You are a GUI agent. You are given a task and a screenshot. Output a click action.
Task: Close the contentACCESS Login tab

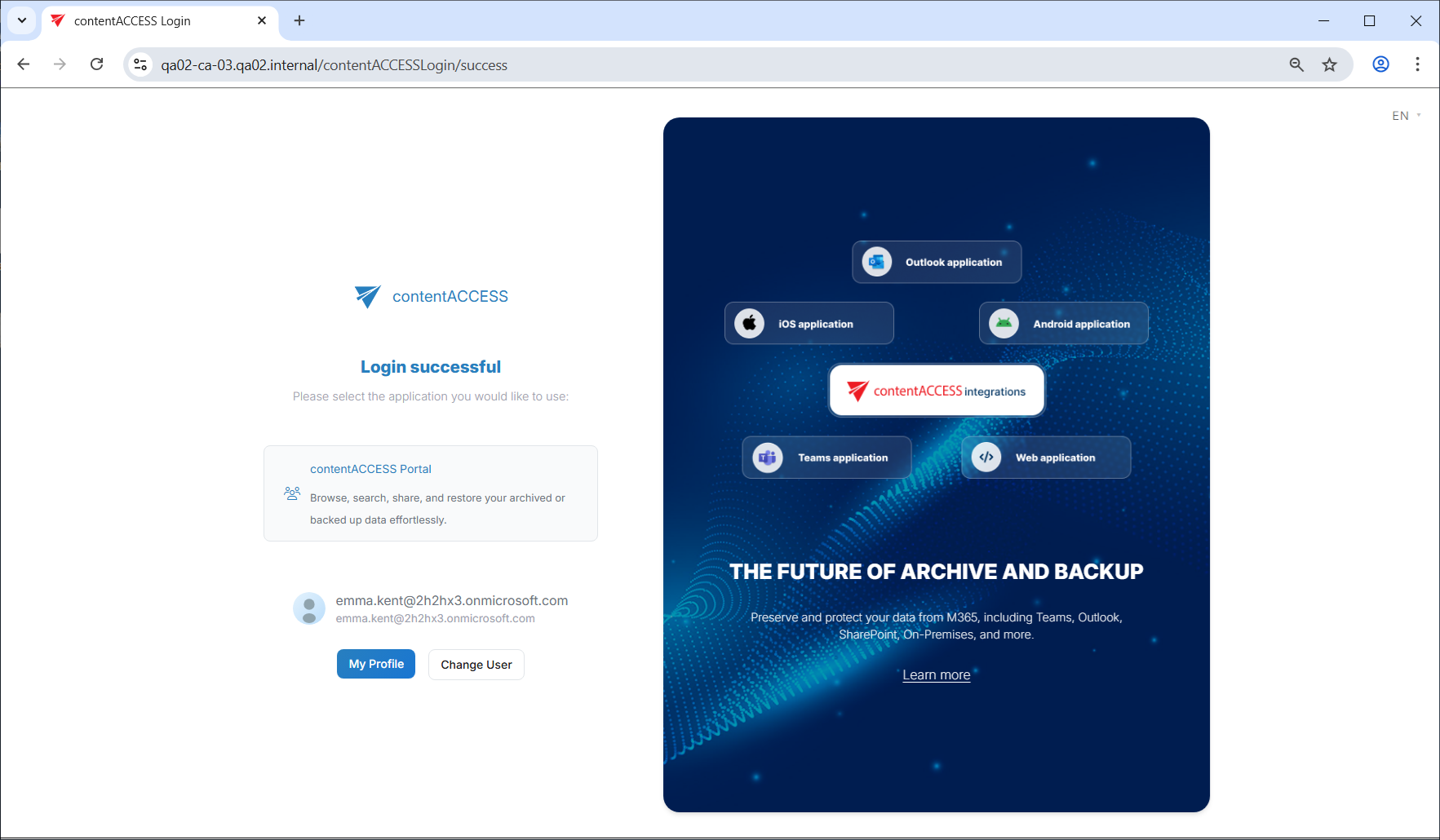(x=262, y=20)
